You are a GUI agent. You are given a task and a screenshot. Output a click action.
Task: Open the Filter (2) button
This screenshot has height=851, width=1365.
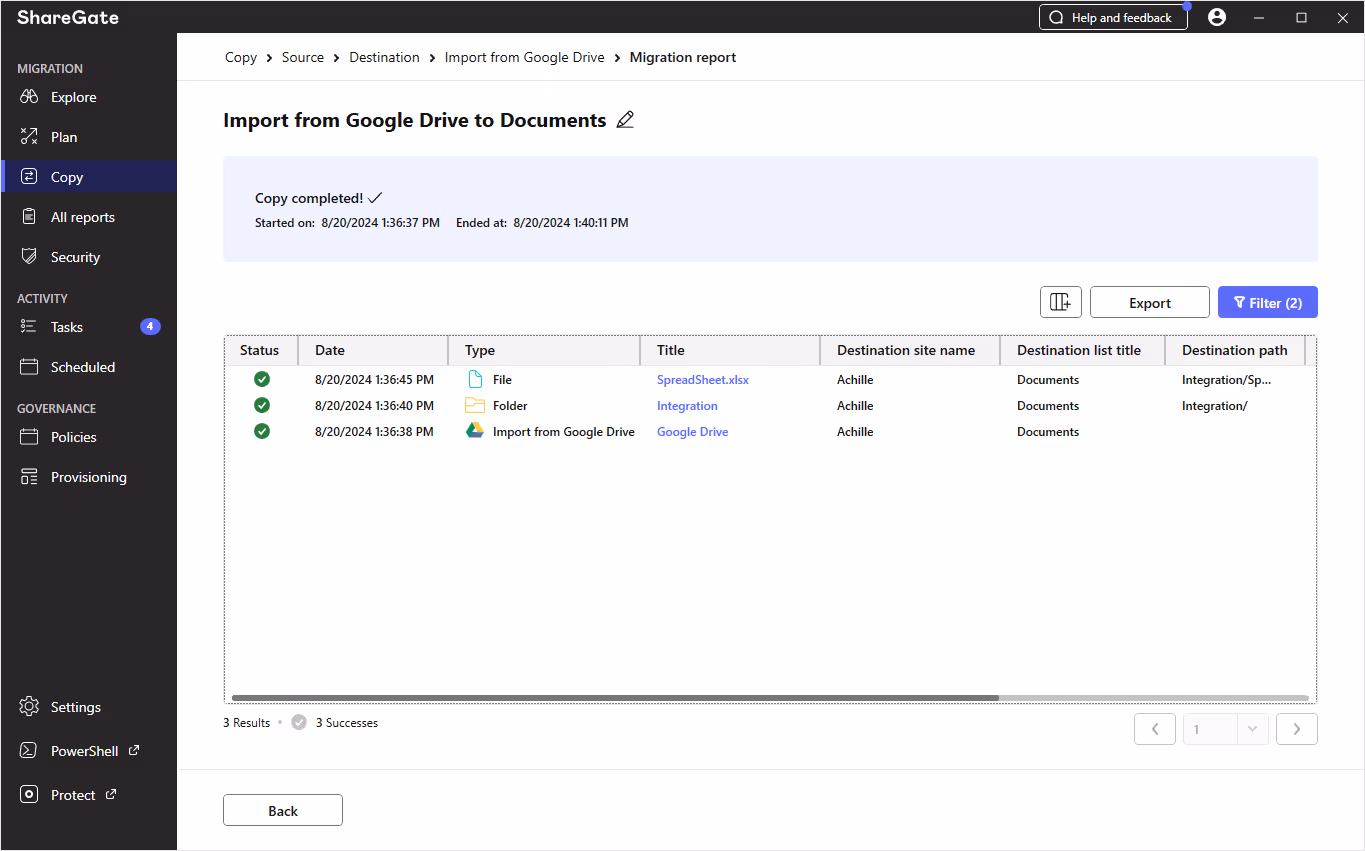1268,303
